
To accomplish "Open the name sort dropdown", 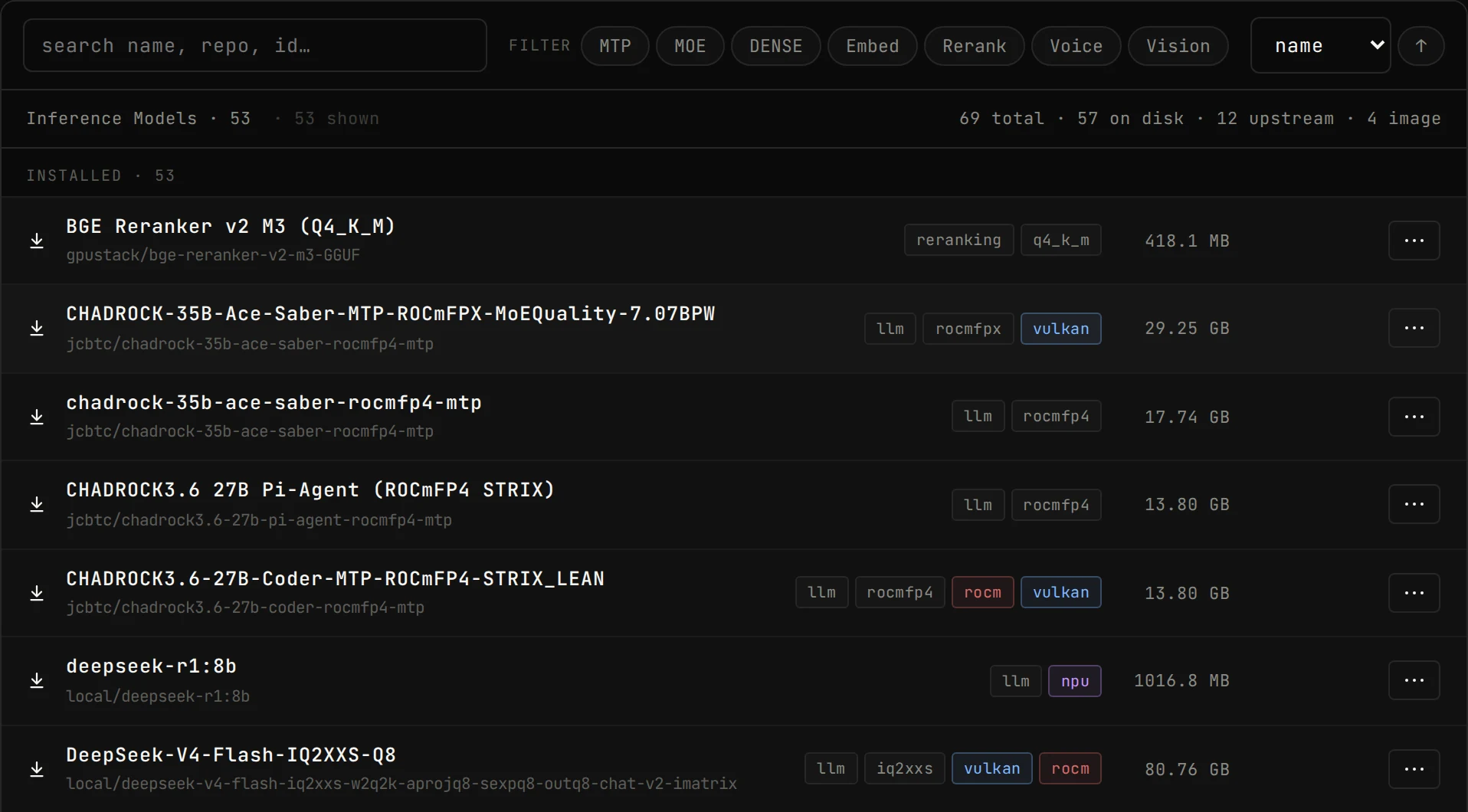I will (1321, 46).
